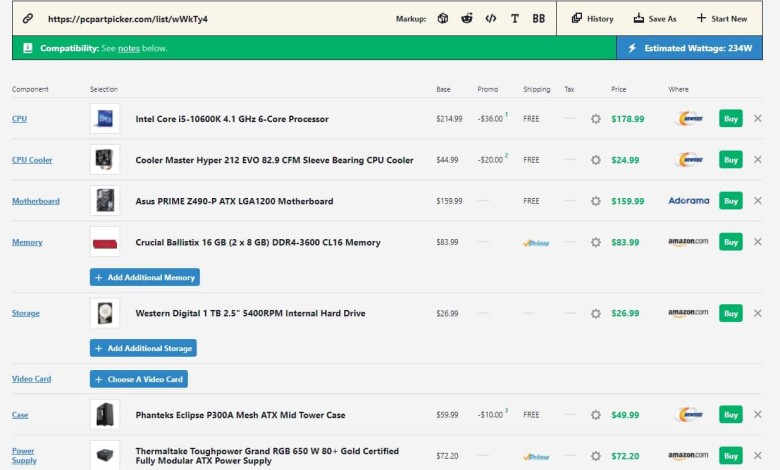Click Add Additional Storage button
The image size is (780, 470).
[143, 348]
